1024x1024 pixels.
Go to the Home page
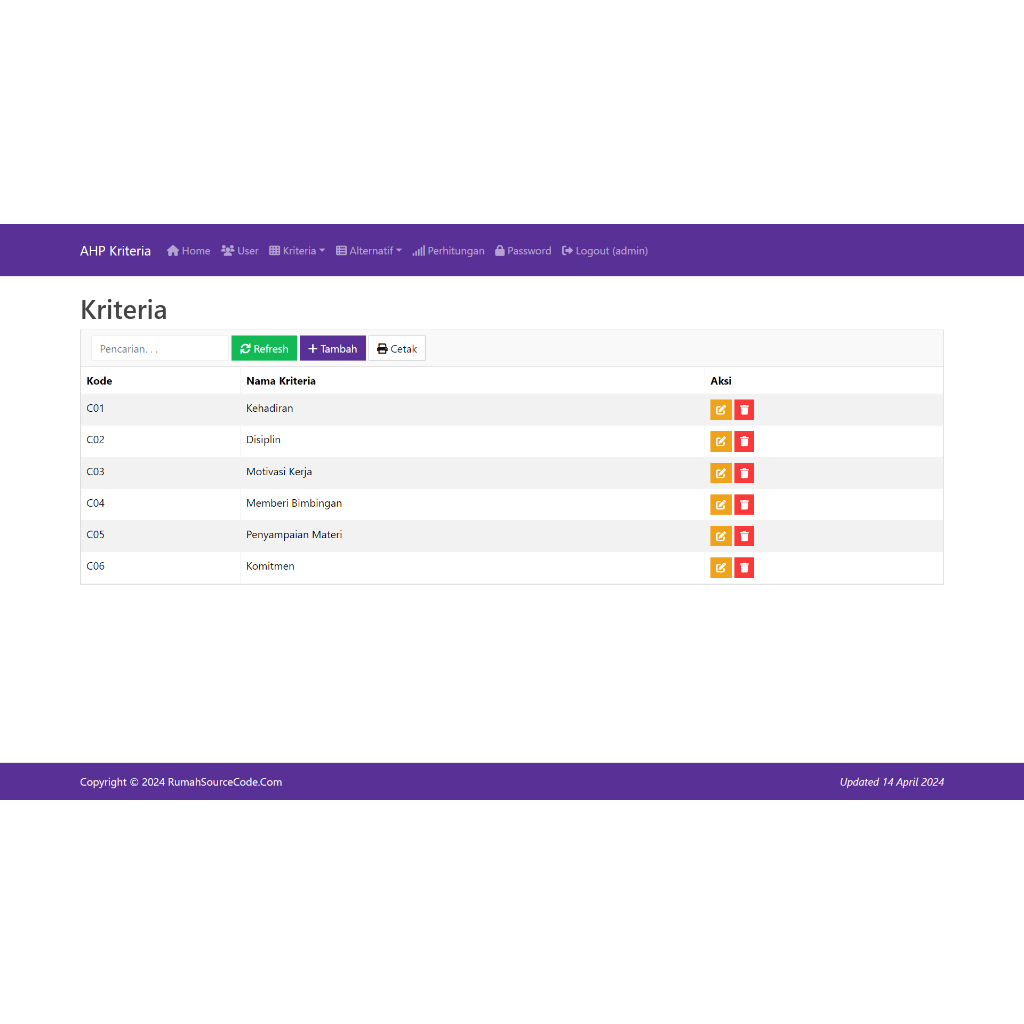[188, 251]
